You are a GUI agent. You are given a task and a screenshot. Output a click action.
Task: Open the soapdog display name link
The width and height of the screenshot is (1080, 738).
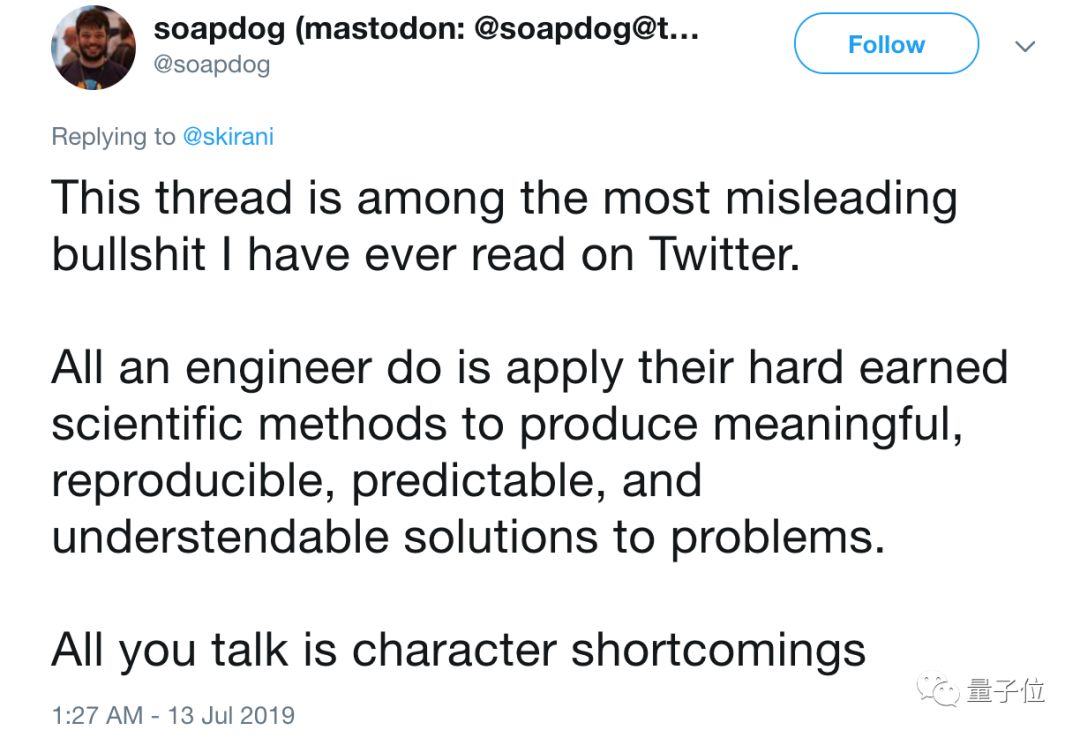pos(425,29)
